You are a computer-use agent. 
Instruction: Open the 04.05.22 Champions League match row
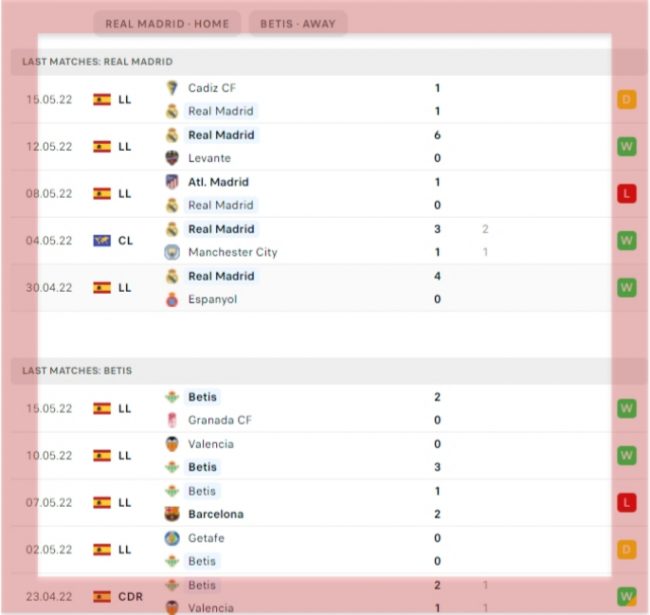coord(320,241)
